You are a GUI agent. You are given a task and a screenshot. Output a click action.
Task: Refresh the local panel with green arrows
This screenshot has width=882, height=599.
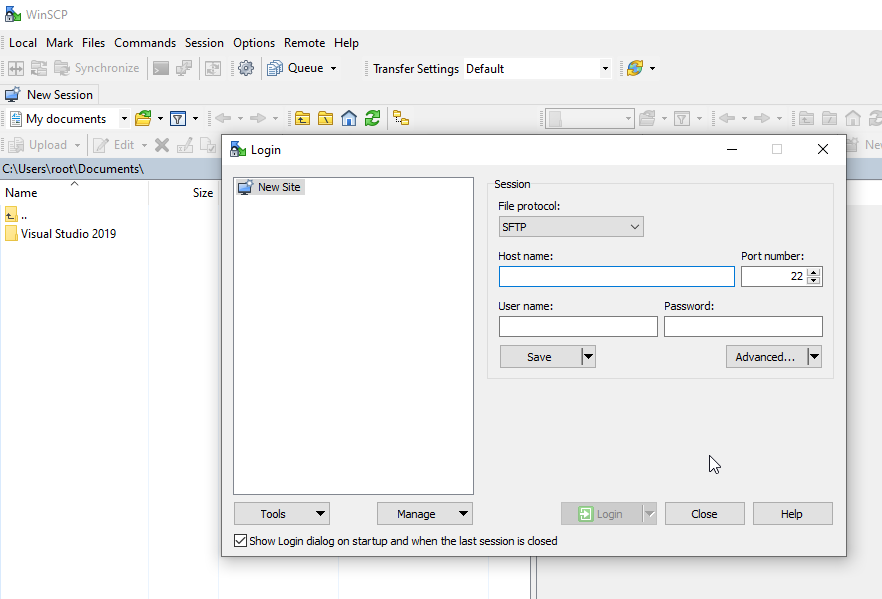(x=372, y=119)
